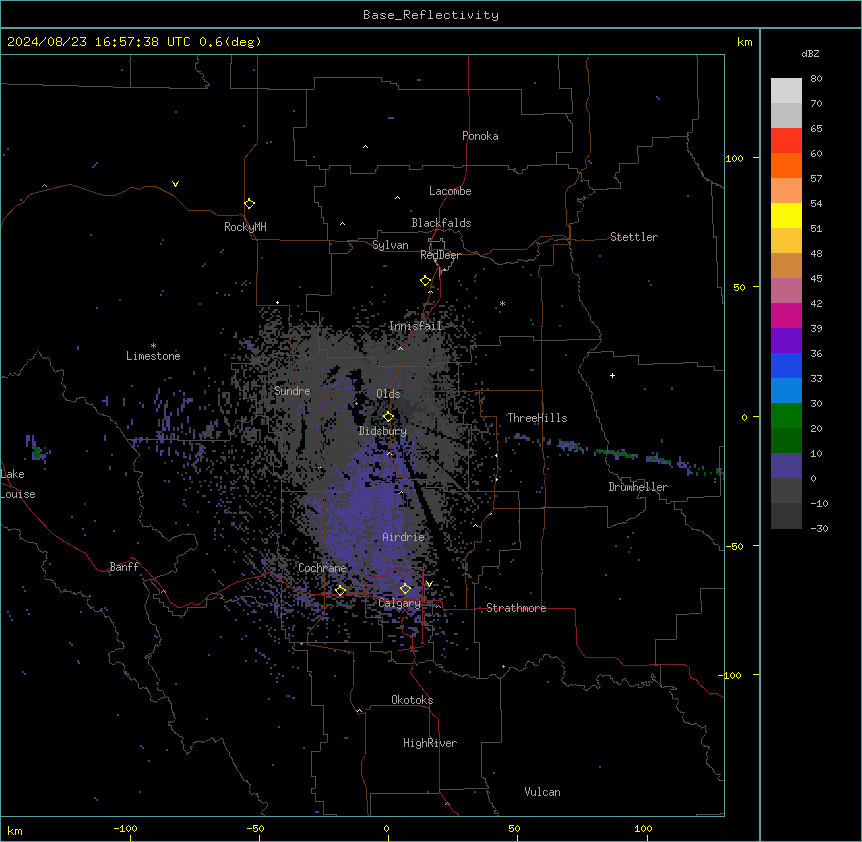Click the lightest gray 70-80 dBZ swatch
This screenshot has height=842, width=862.
[x=786, y=91]
